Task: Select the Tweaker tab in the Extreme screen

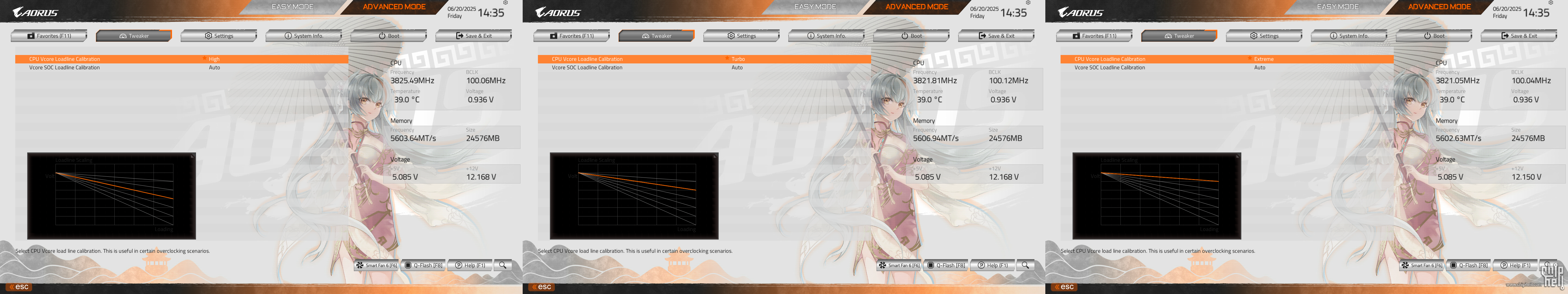Action: pos(1180,36)
